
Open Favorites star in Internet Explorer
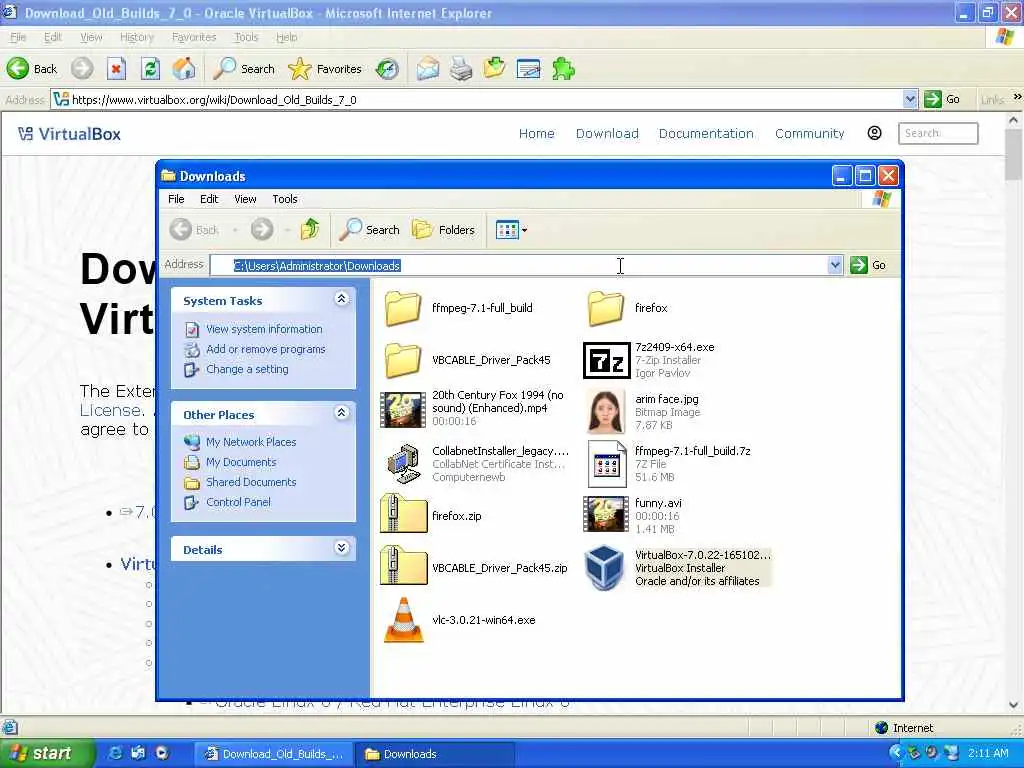(x=325, y=69)
